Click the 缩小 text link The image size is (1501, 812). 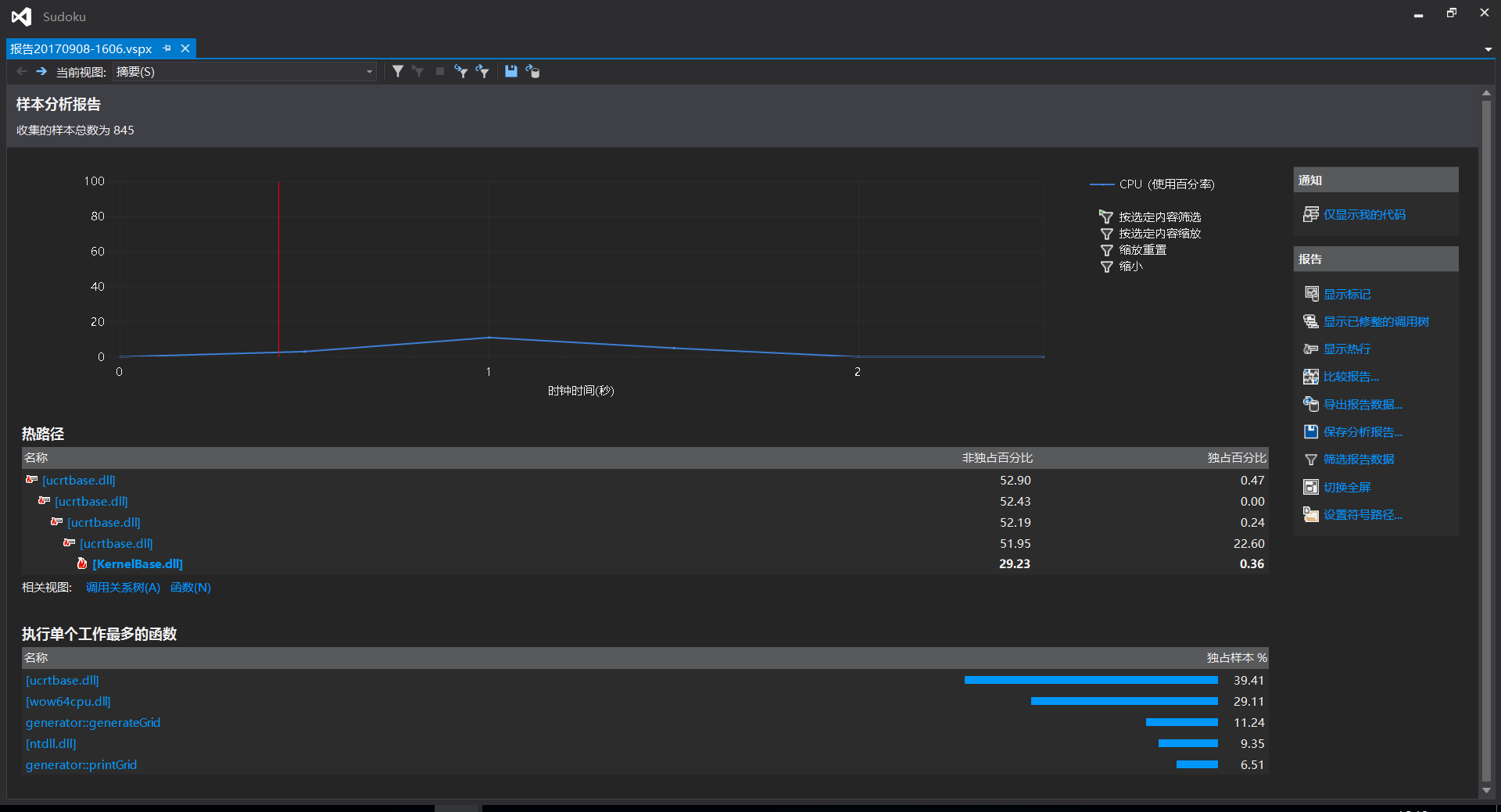[x=1130, y=266]
